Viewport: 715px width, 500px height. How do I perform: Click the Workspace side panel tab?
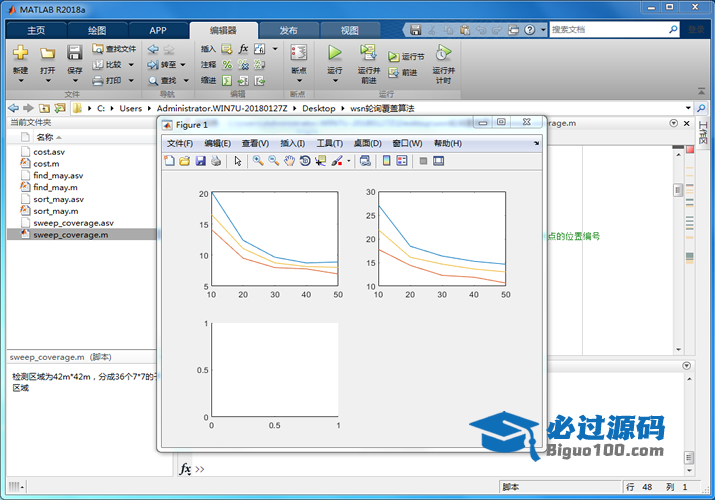(703, 133)
